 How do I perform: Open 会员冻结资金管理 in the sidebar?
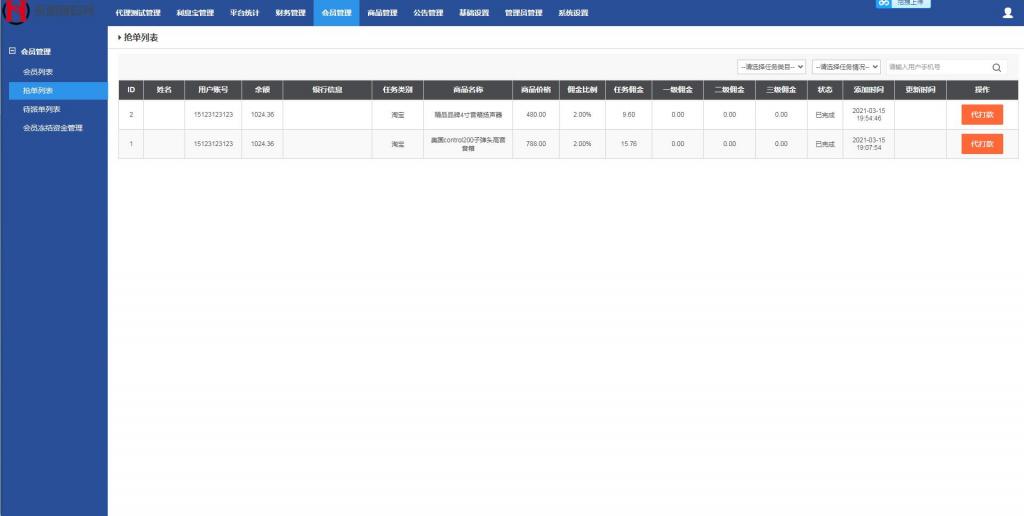click(x=52, y=128)
